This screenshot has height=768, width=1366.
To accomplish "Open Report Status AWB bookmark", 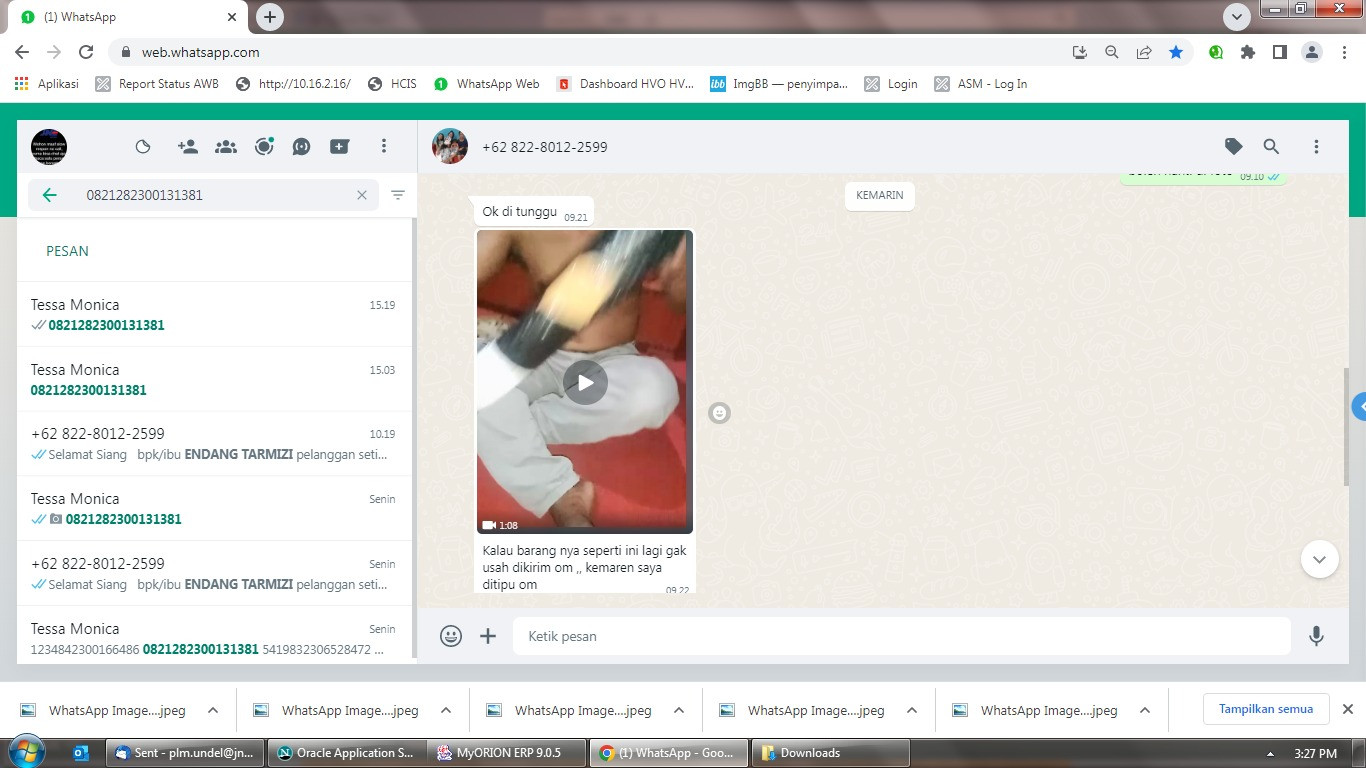I will click(157, 84).
